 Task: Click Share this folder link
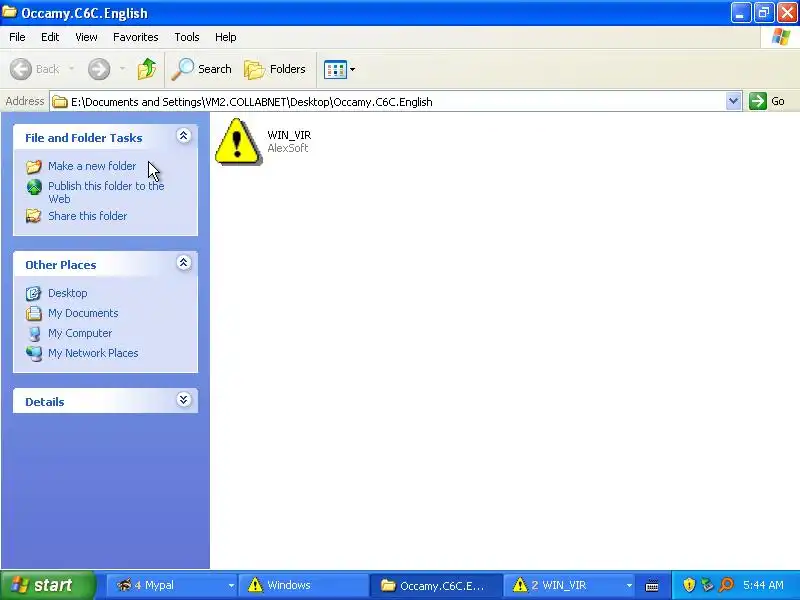point(88,216)
